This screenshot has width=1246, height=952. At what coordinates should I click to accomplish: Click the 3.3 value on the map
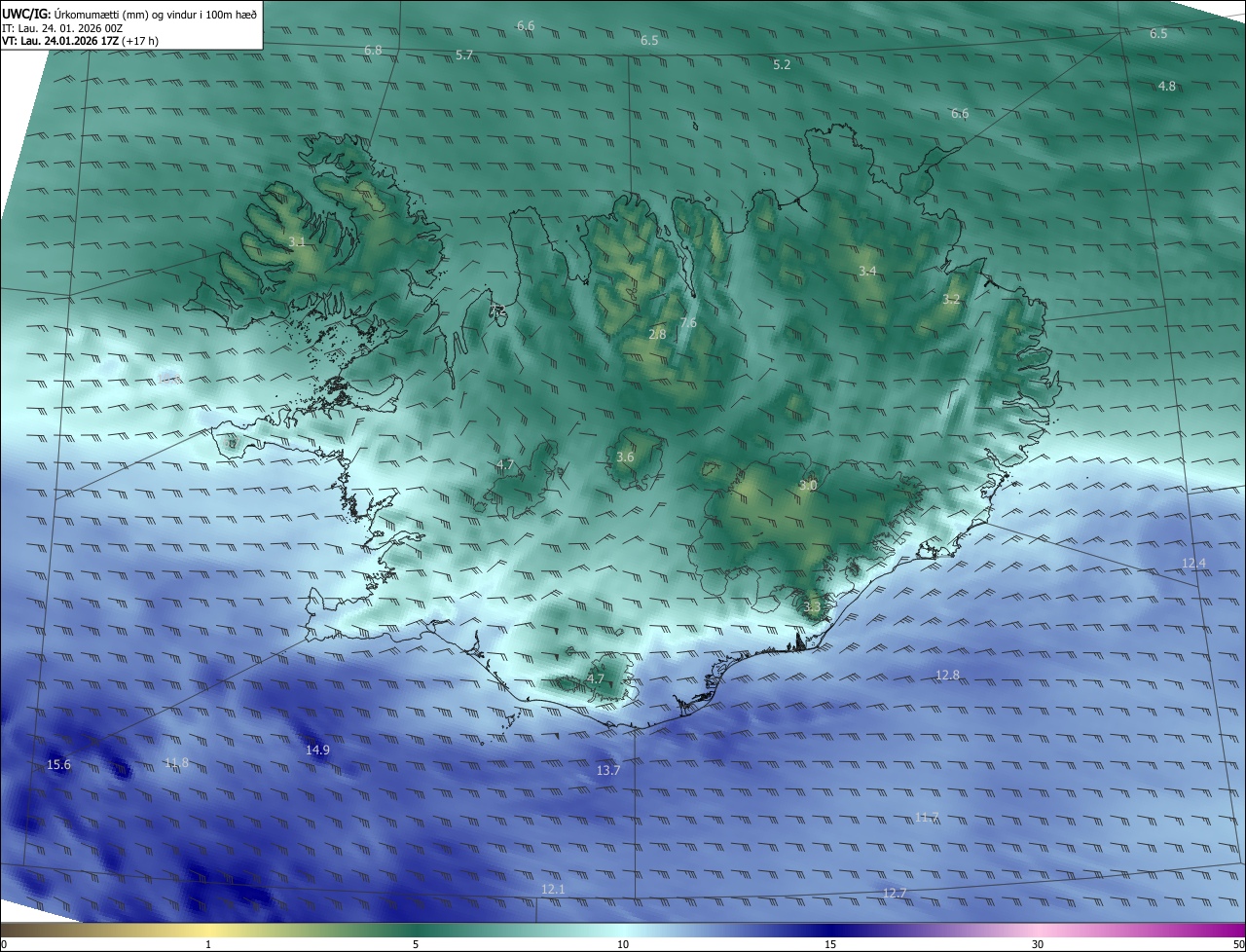(812, 607)
